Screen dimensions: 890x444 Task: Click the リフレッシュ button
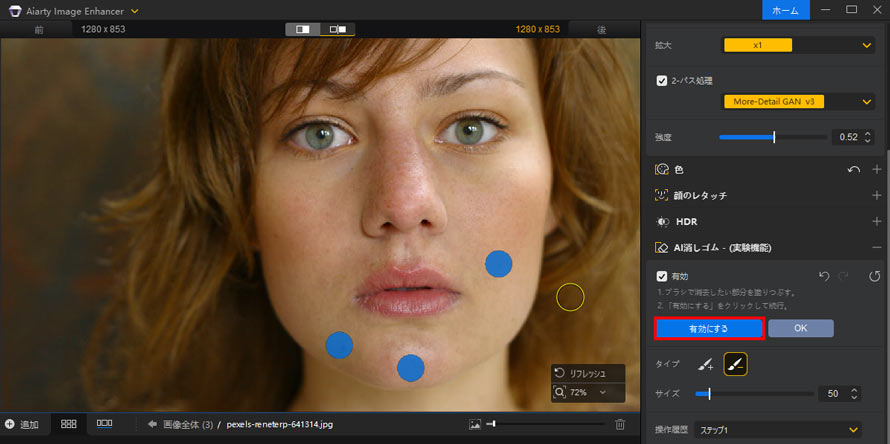(588, 374)
